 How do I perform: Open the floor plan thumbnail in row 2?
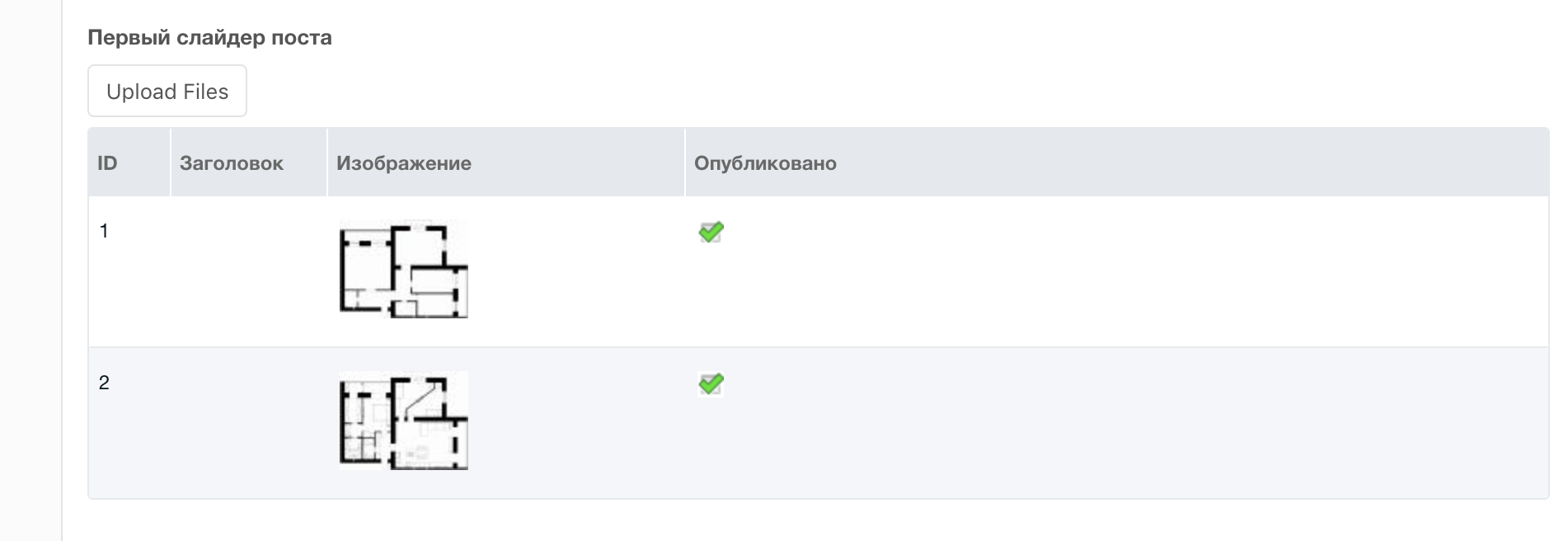tap(403, 421)
